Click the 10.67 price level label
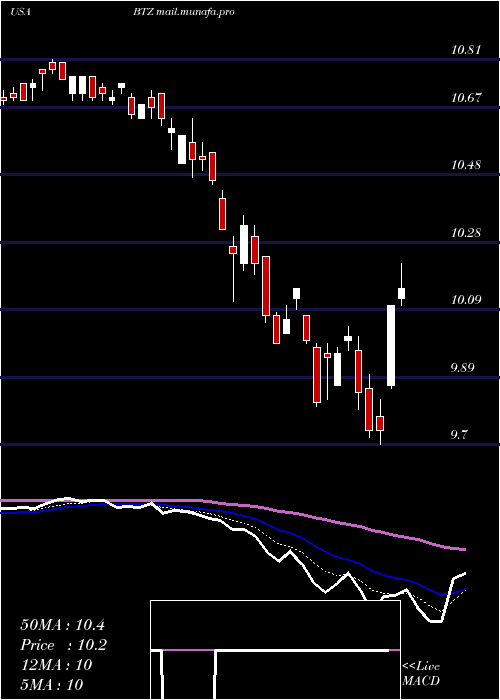 pos(466,97)
